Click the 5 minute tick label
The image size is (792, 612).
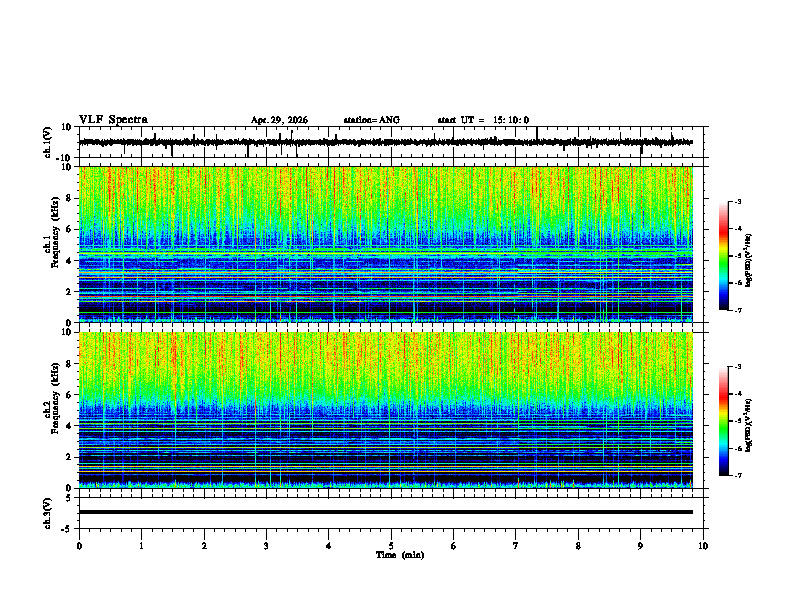(x=391, y=546)
